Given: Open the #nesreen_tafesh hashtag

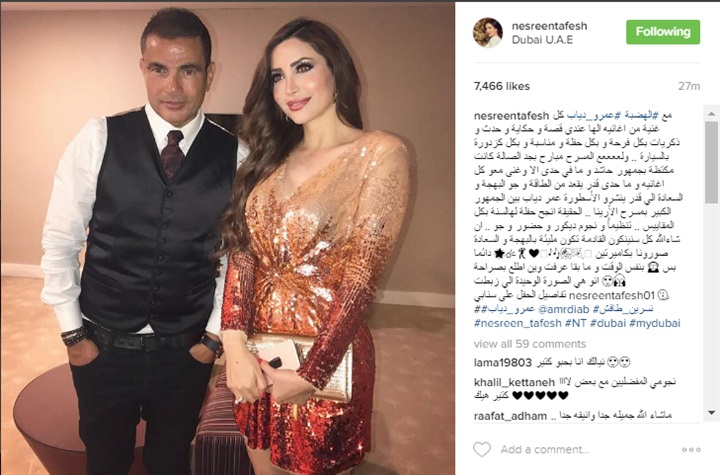Looking at the screenshot, I should click(x=518, y=323).
